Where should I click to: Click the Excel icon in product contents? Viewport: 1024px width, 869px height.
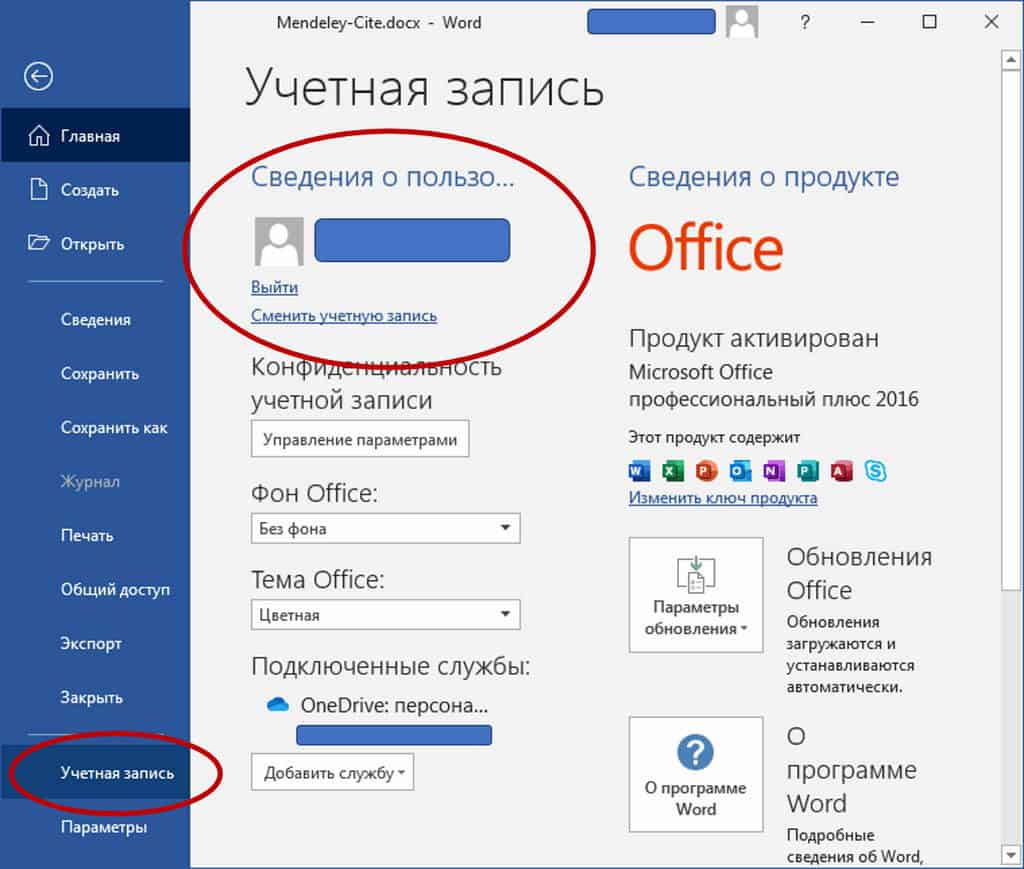coord(673,471)
